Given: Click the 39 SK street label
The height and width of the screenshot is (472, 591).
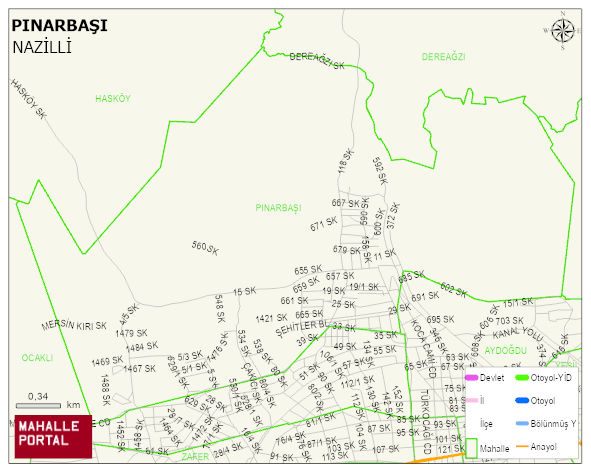Looking at the screenshot, I should click(x=307, y=340).
